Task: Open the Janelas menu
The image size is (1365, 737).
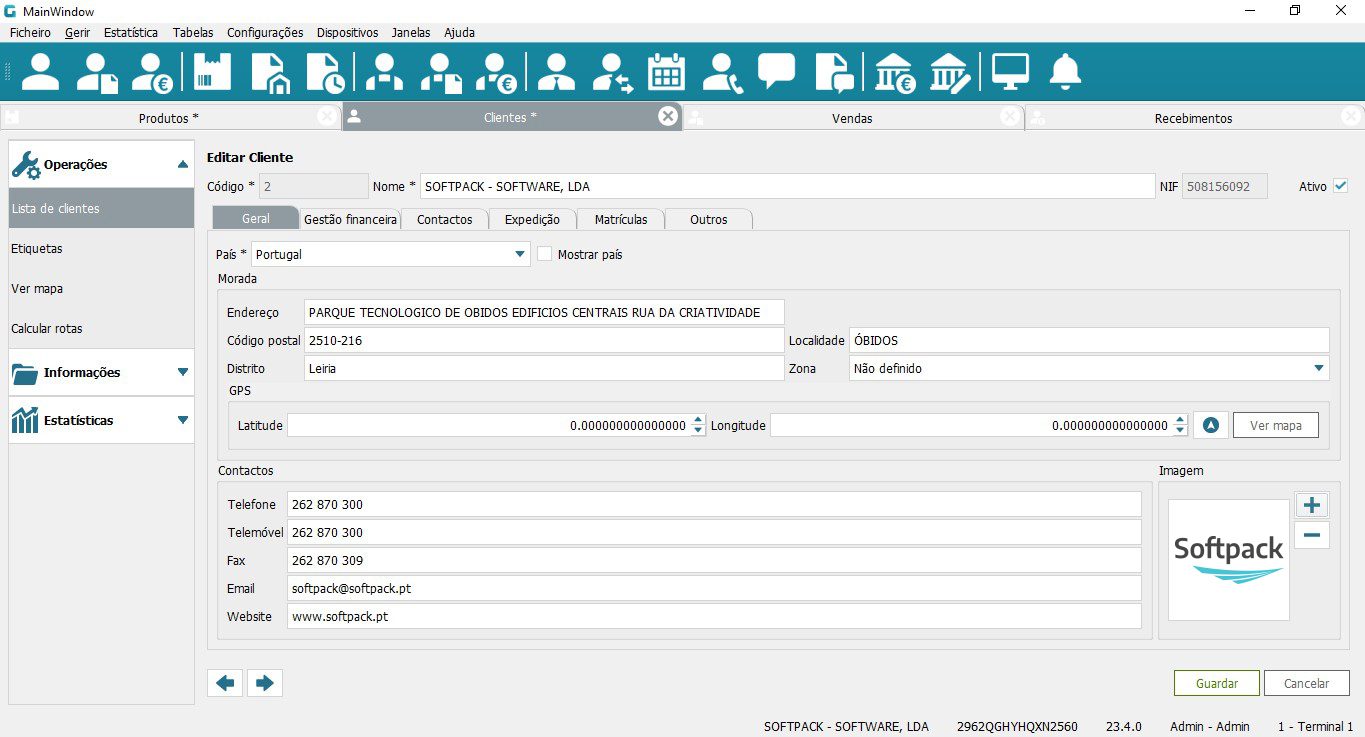Action: click(x=411, y=32)
